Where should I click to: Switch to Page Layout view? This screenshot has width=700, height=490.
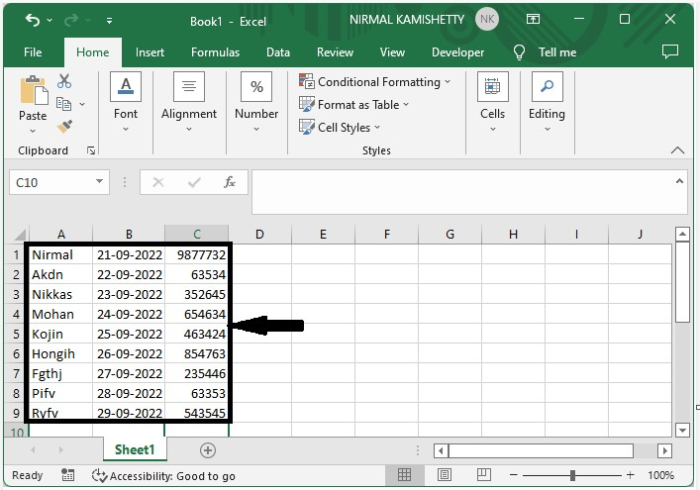(x=444, y=476)
